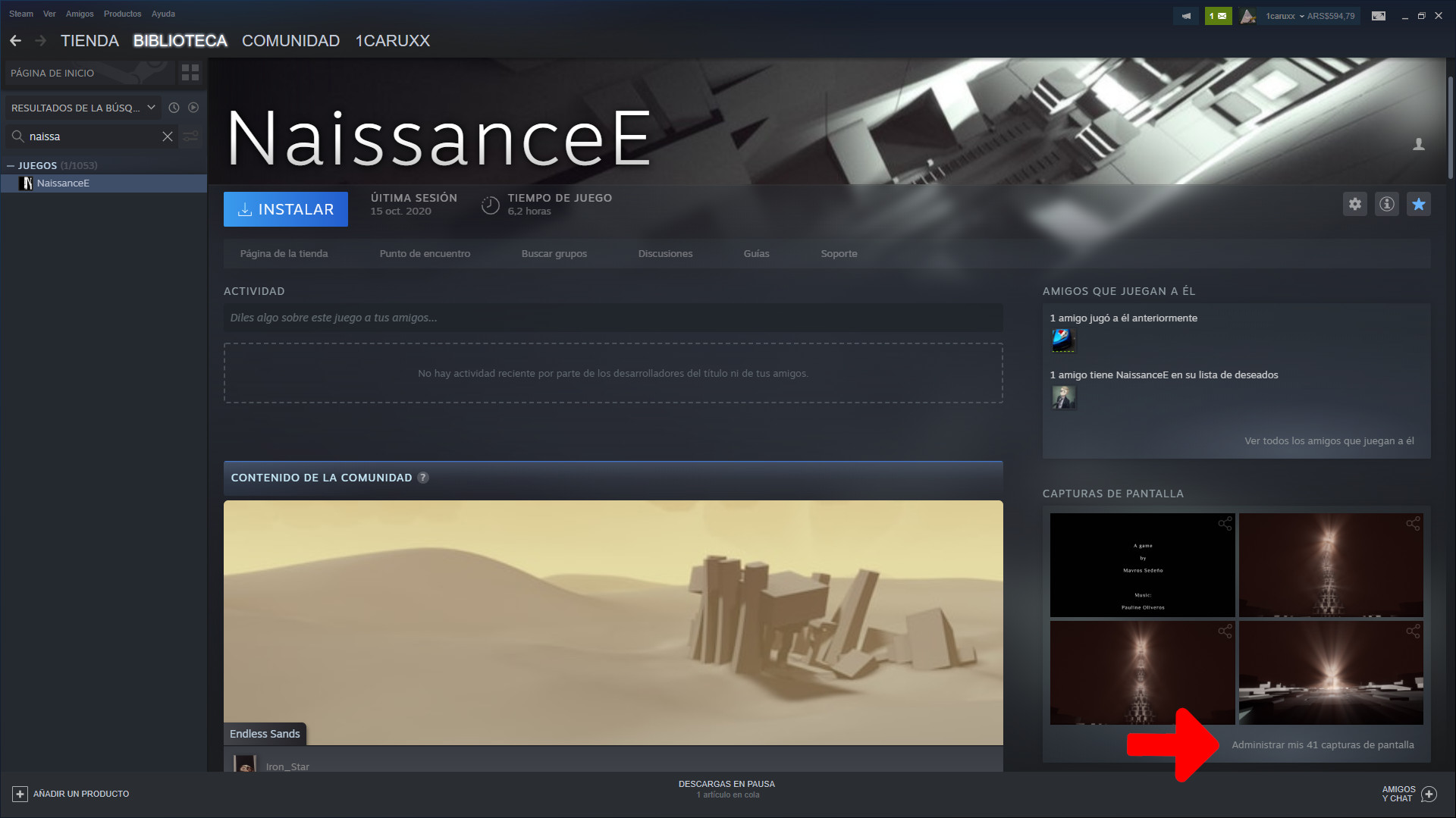This screenshot has height=818, width=1456.
Task: Click the recent activity clock filter icon
Action: click(174, 108)
